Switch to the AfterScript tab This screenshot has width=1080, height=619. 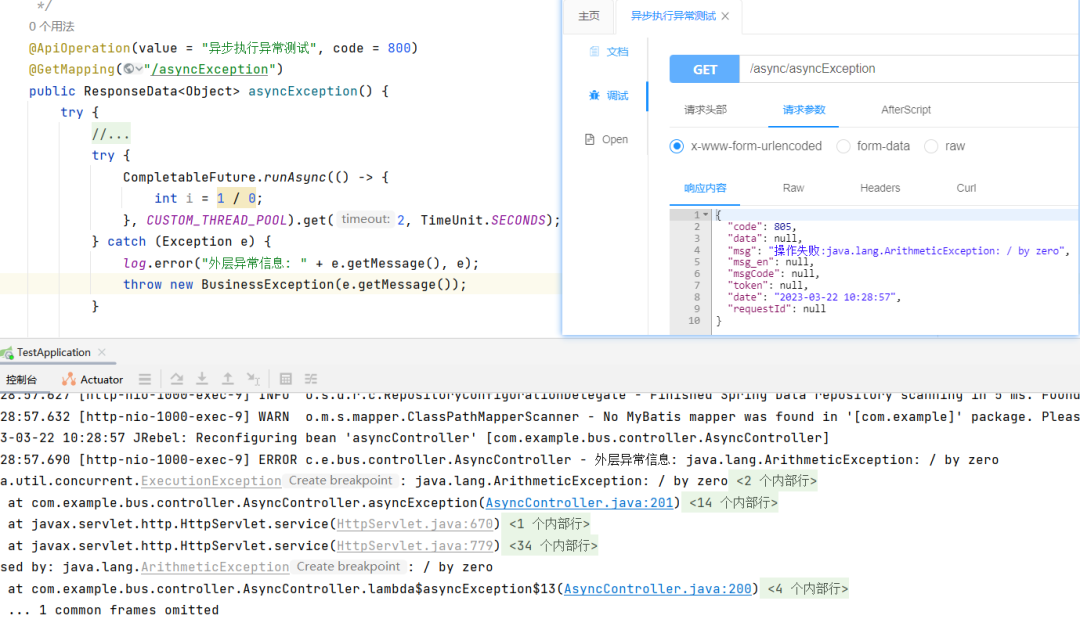click(906, 110)
